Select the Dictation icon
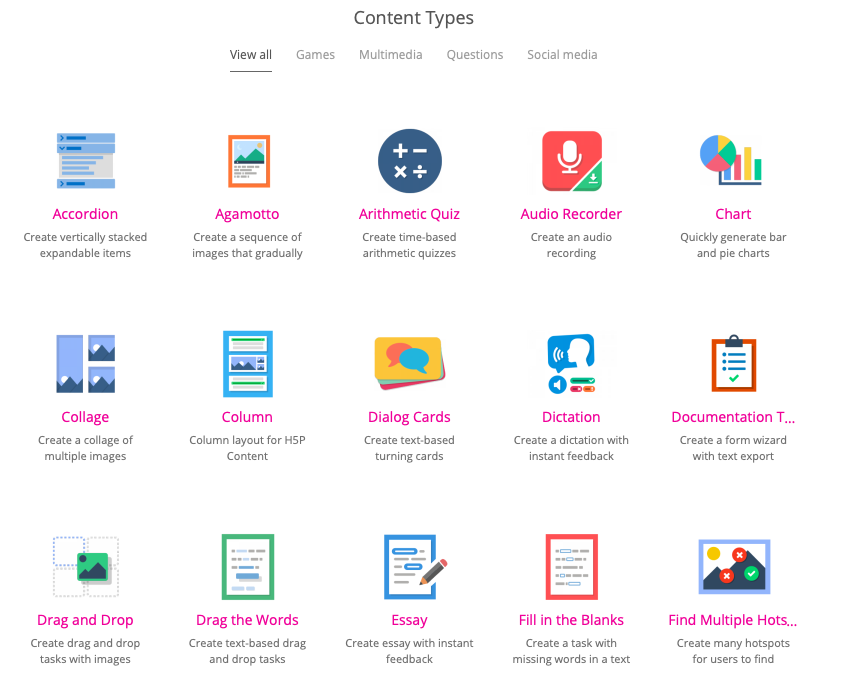842x685 pixels. coord(571,364)
